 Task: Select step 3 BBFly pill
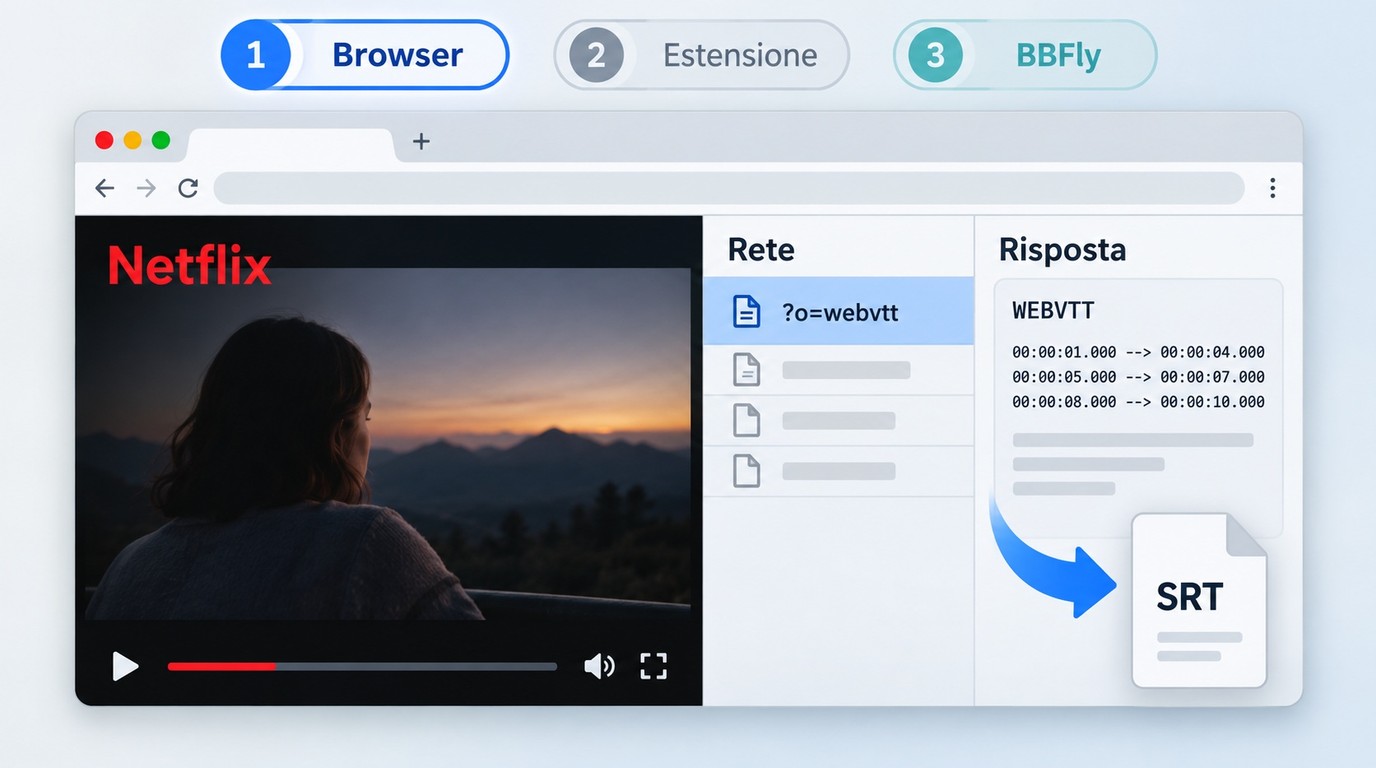[1025, 54]
